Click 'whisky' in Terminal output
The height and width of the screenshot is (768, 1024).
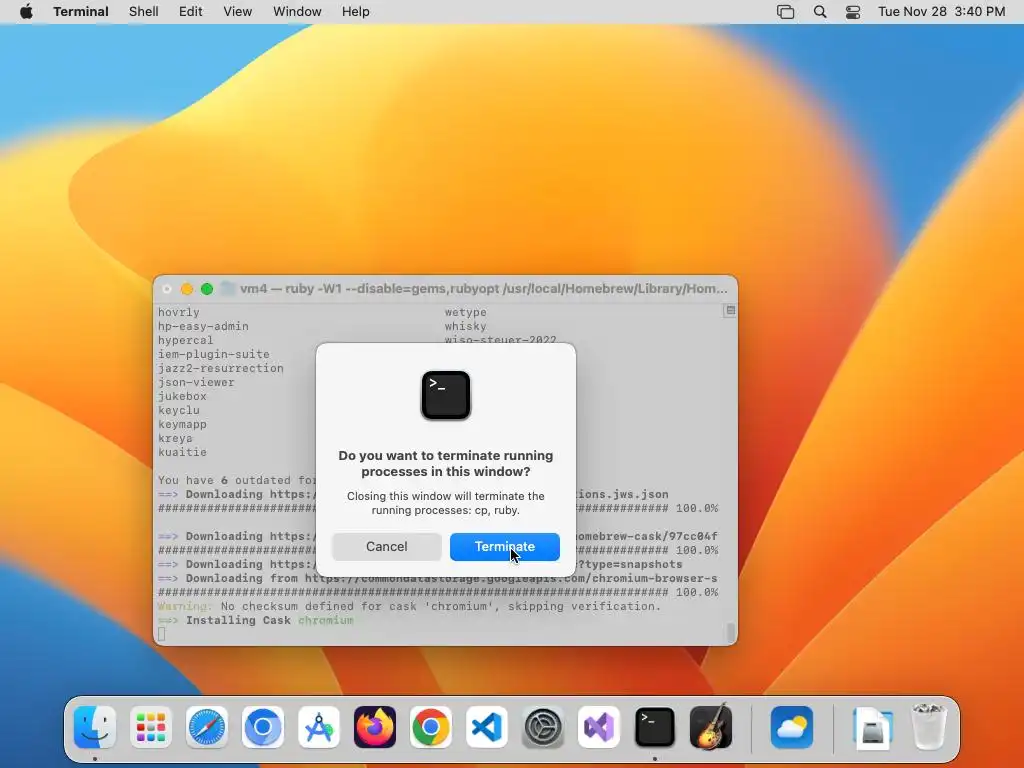coord(466,327)
